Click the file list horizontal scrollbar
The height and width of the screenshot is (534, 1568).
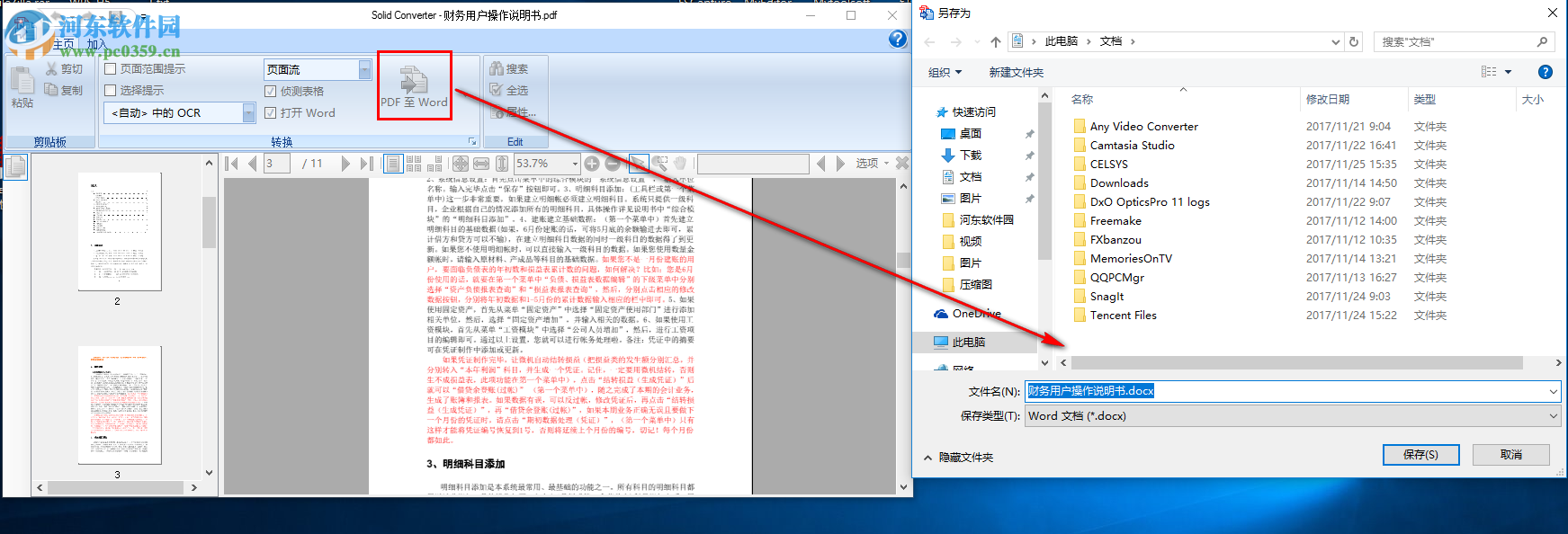[1295, 362]
